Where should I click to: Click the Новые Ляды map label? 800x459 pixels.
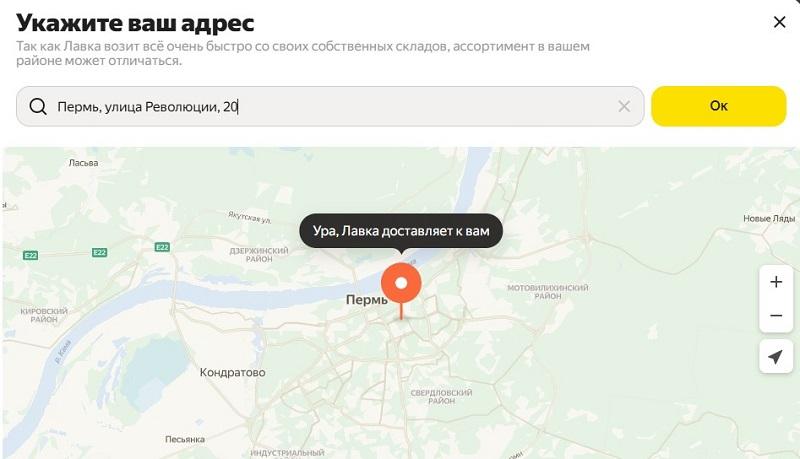tap(769, 218)
